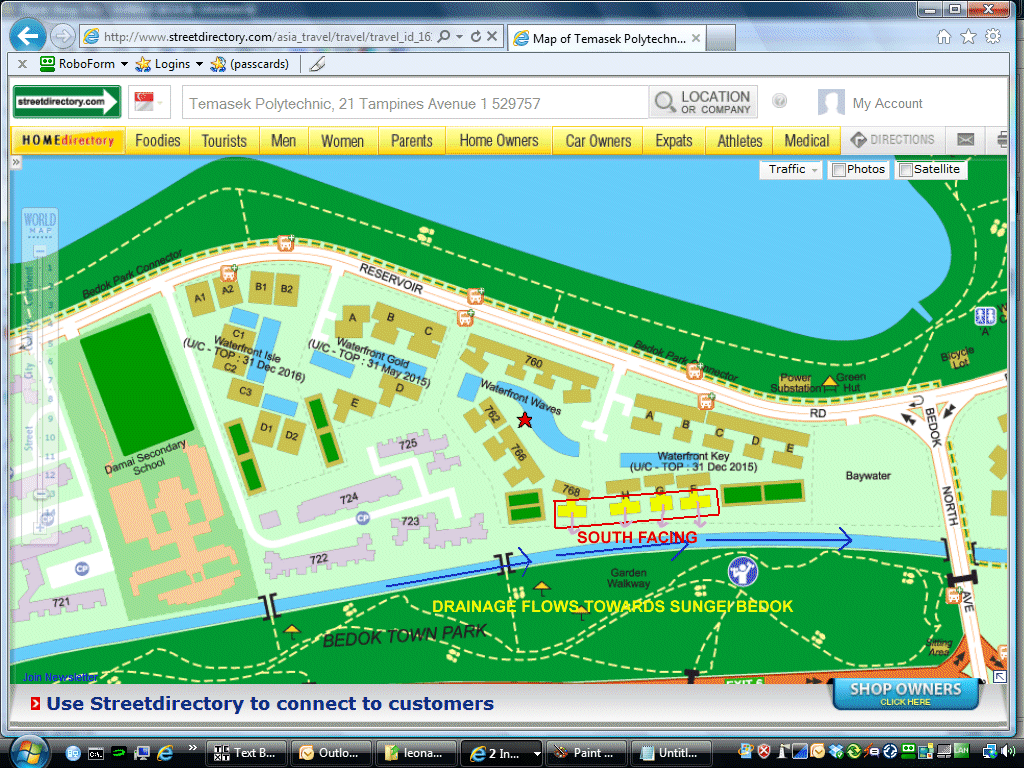Click the volume speaker icon in system tray
This screenshot has width=1024, height=768.
point(1007,752)
